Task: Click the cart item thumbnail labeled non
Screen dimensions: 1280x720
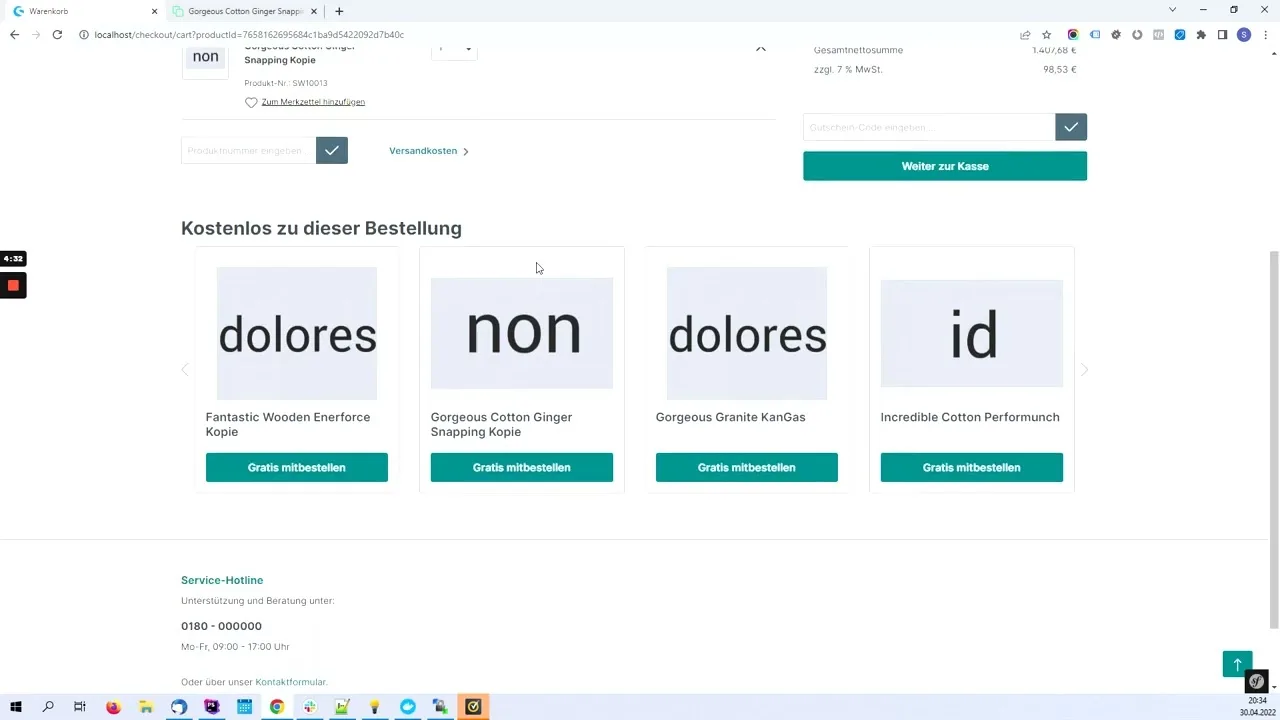Action: 205,58
